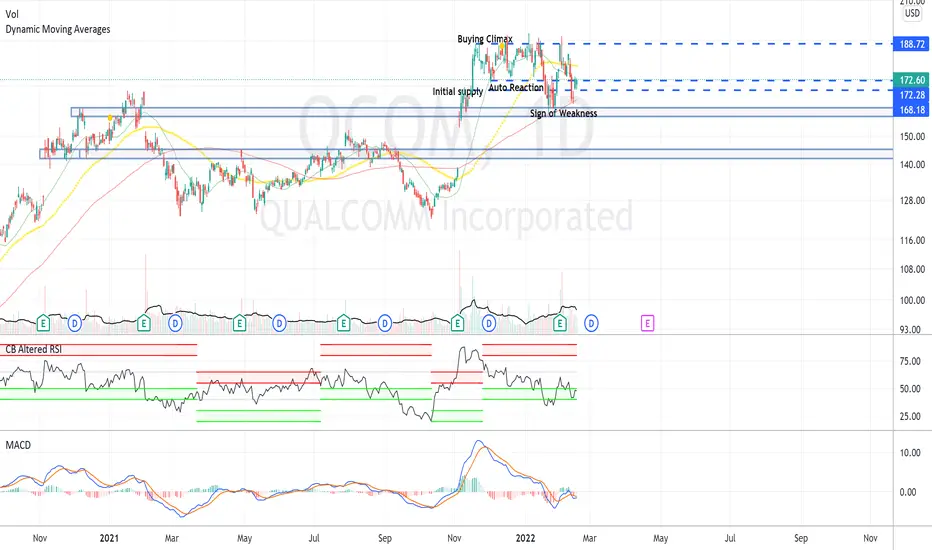Select the Sign of Weakness annotation

pos(563,113)
